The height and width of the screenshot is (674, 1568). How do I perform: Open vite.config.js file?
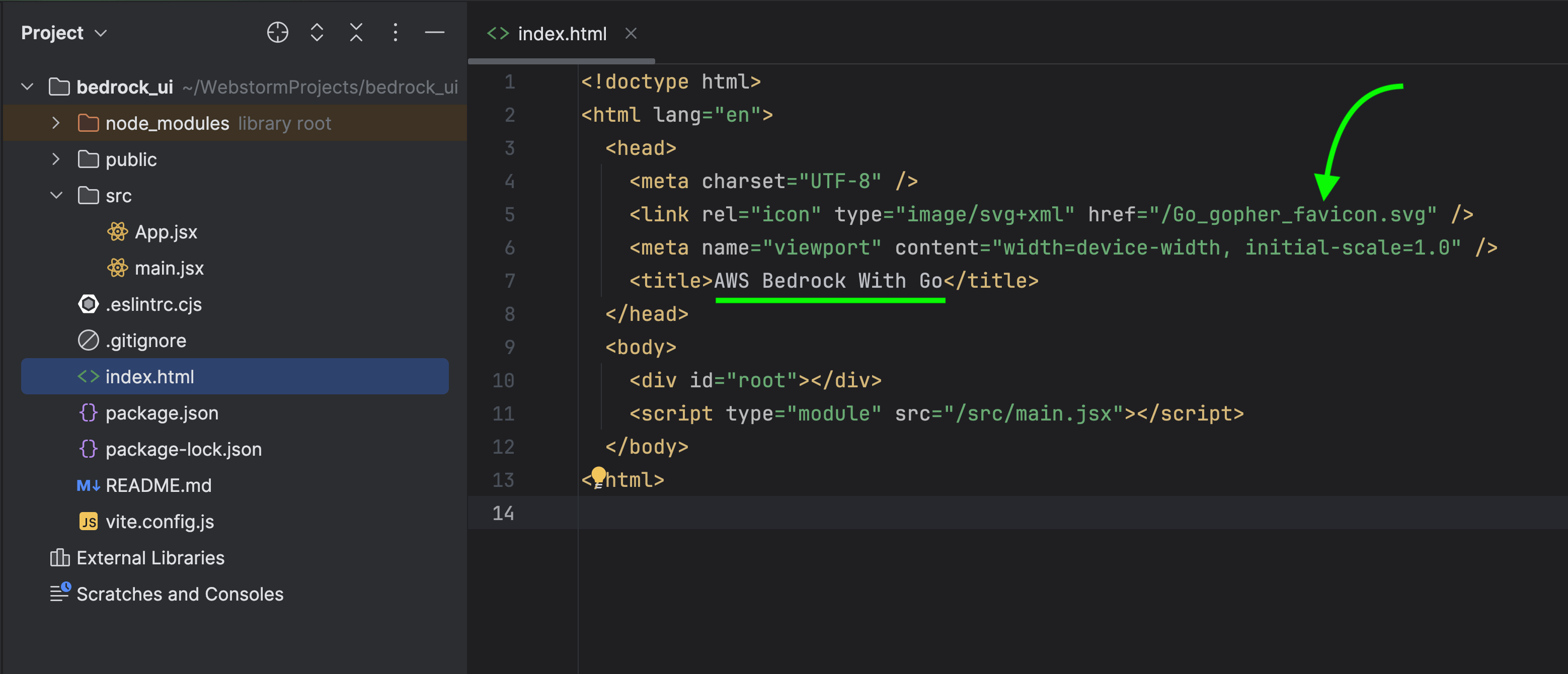(160, 521)
